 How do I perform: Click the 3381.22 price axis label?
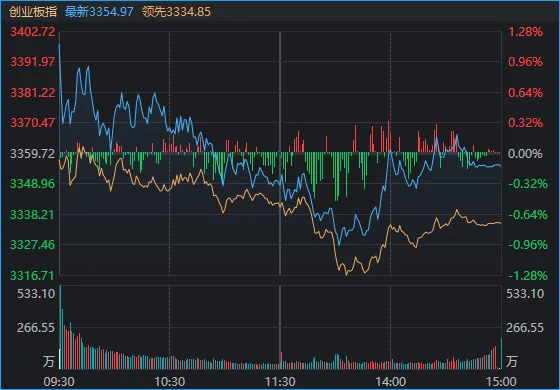point(33,93)
